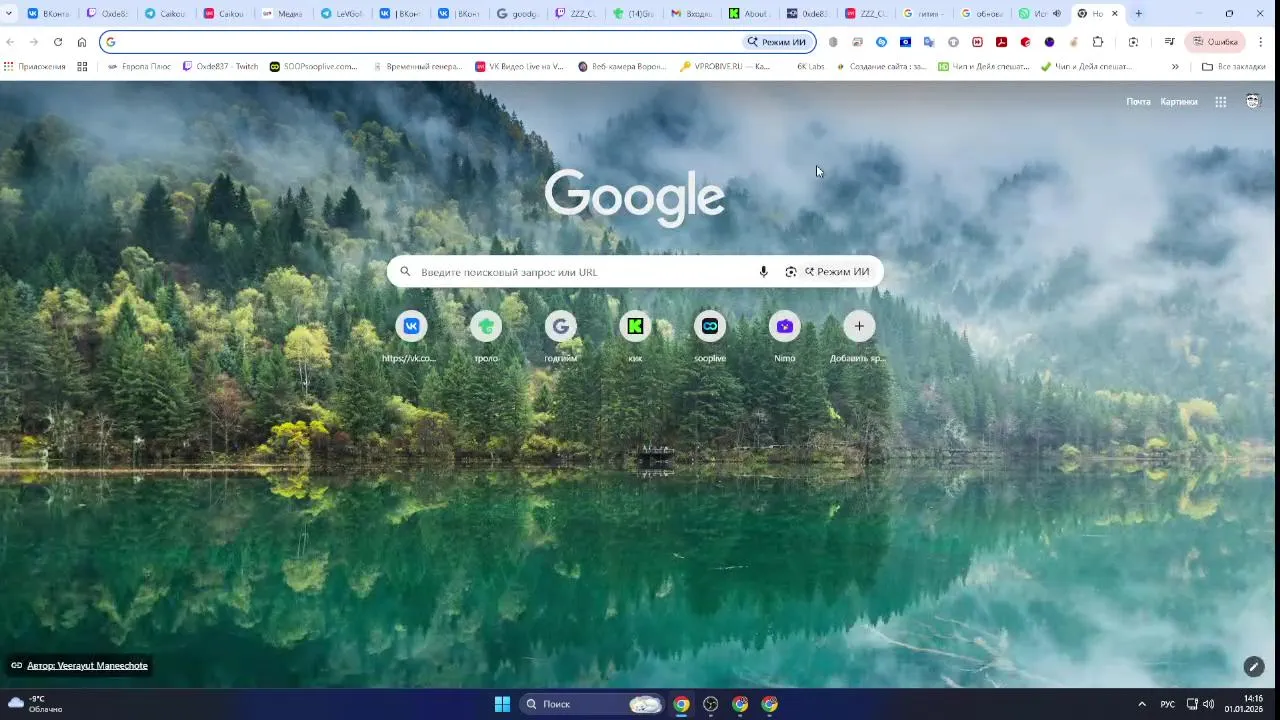
Task: Click the 'Ошибка' profile button
Action: 1215,42
